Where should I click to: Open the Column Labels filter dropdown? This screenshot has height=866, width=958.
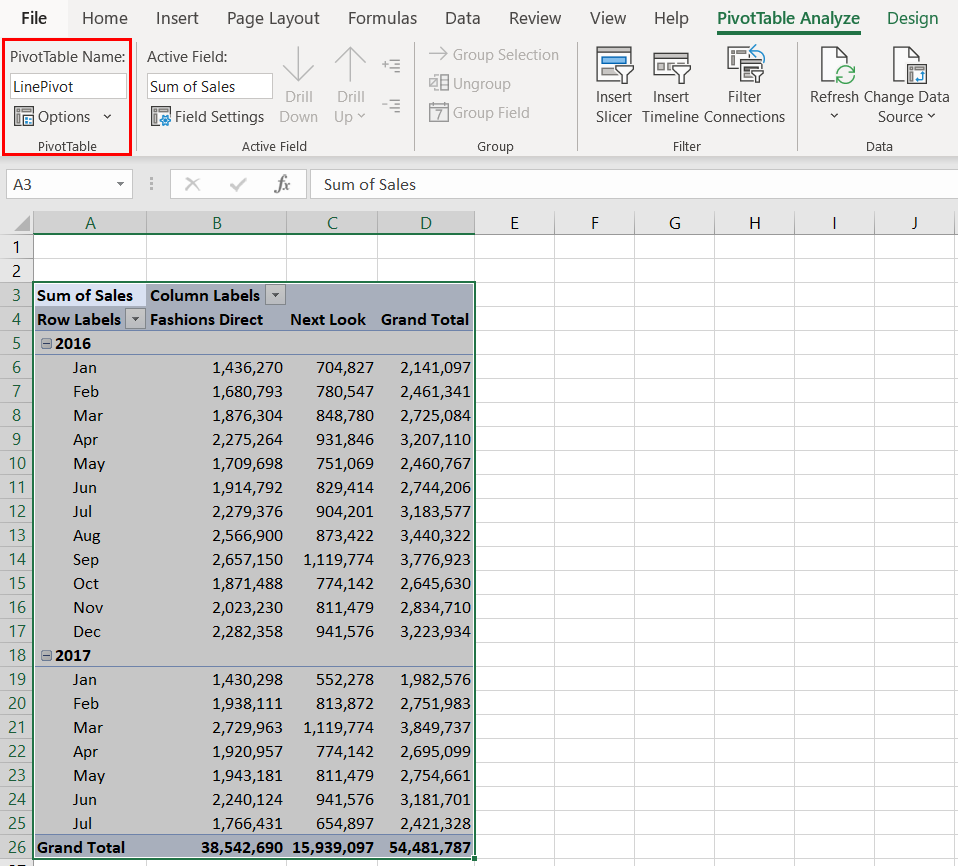click(274, 296)
